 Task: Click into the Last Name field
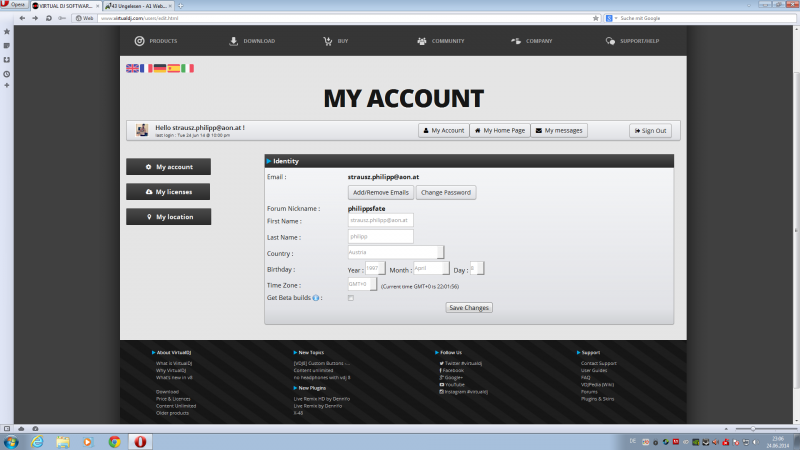(380, 237)
